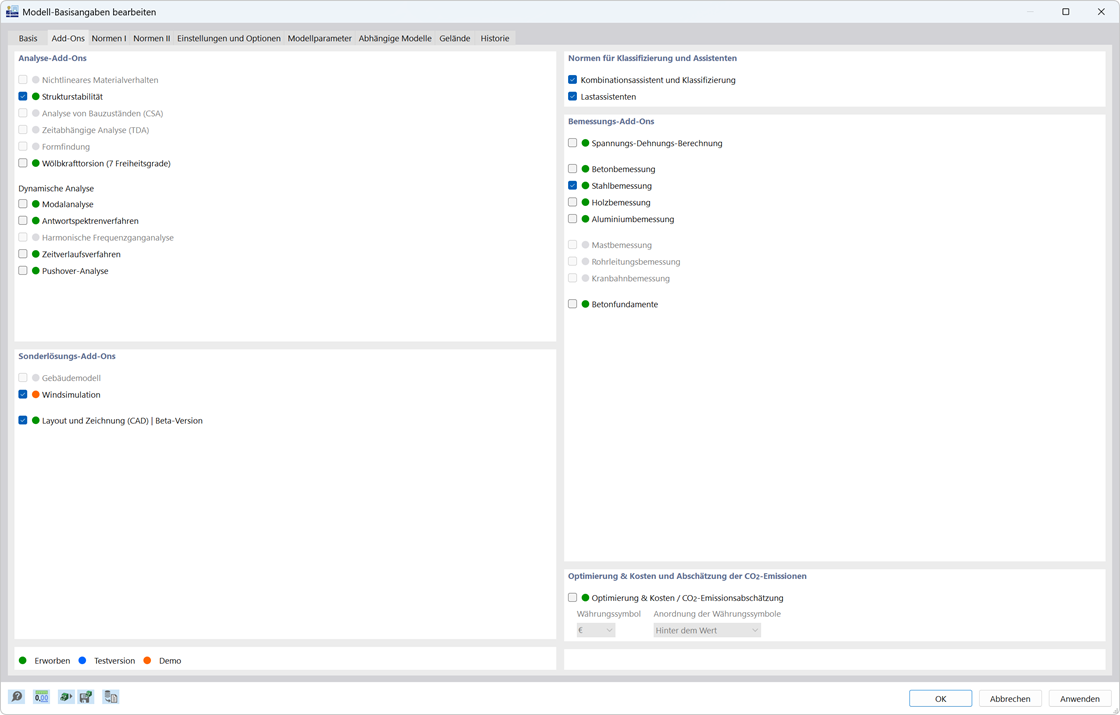Enable the Betonbemessung add-on checkbox
Screen dimensions: 1120x715
(x=571, y=168)
